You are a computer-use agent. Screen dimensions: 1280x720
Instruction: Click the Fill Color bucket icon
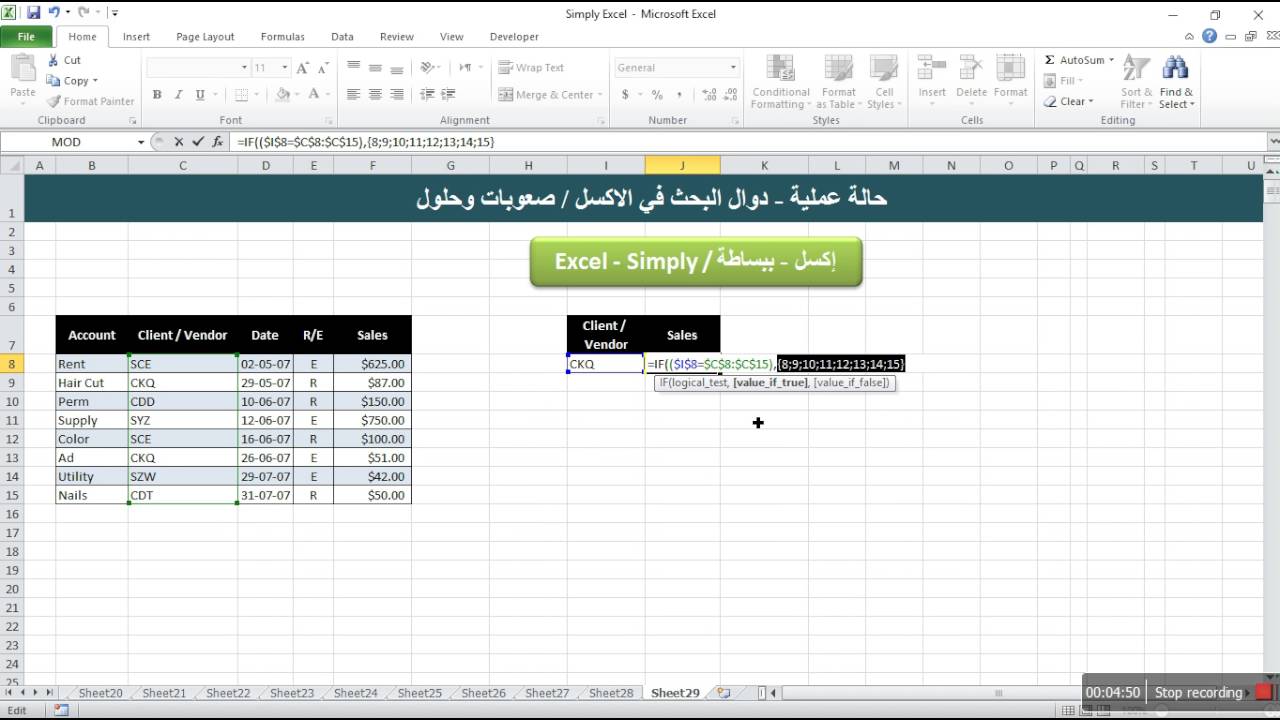click(x=282, y=95)
